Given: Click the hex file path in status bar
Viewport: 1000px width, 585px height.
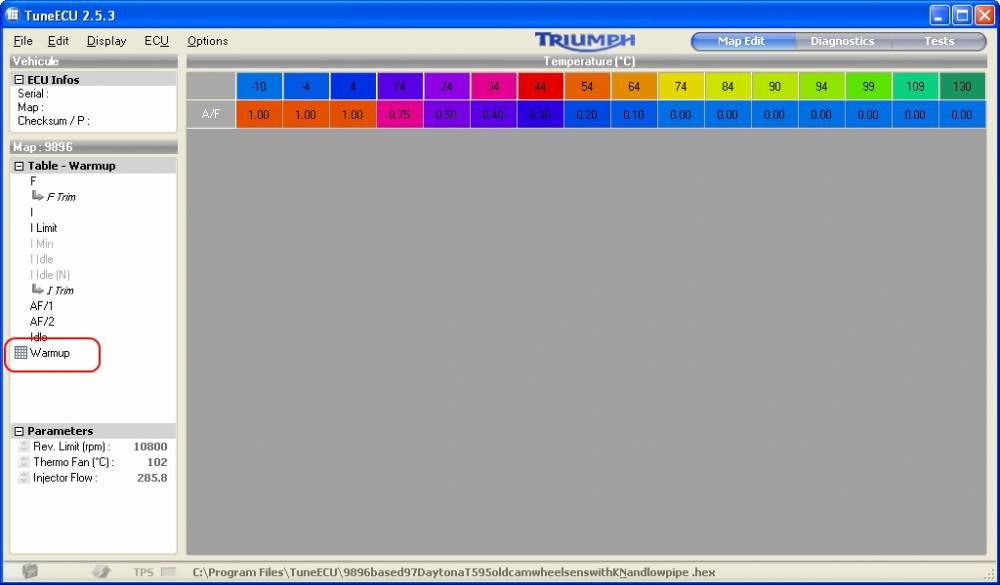Looking at the screenshot, I should (453, 572).
